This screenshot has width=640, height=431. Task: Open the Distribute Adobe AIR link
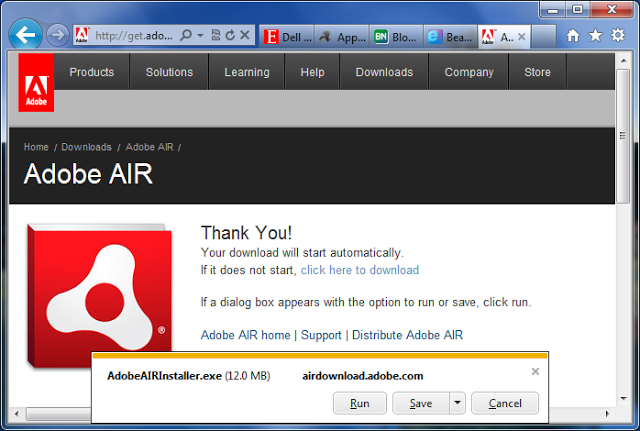click(x=407, y=335)
